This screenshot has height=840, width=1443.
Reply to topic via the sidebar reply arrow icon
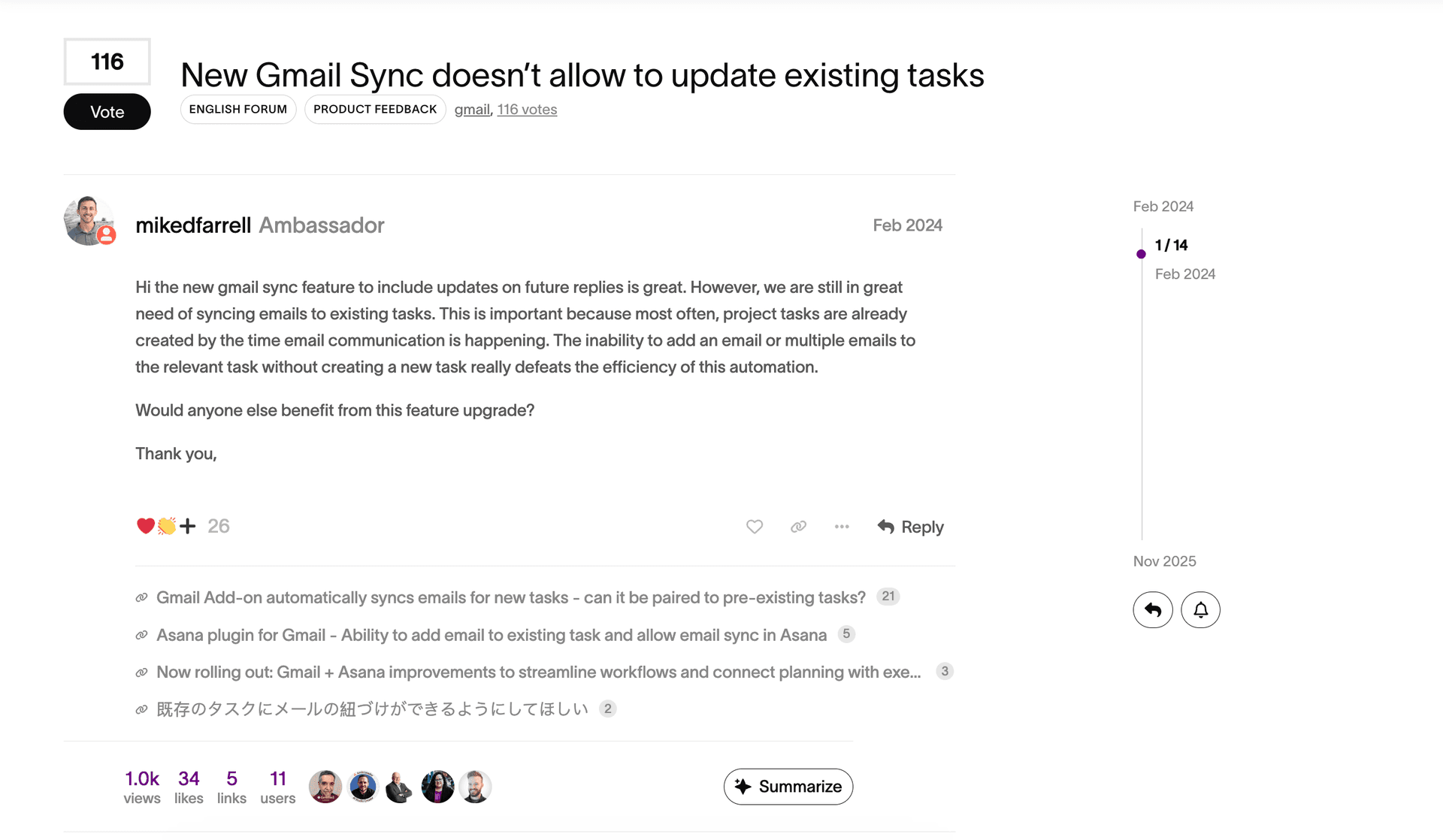coord(1153,609)
